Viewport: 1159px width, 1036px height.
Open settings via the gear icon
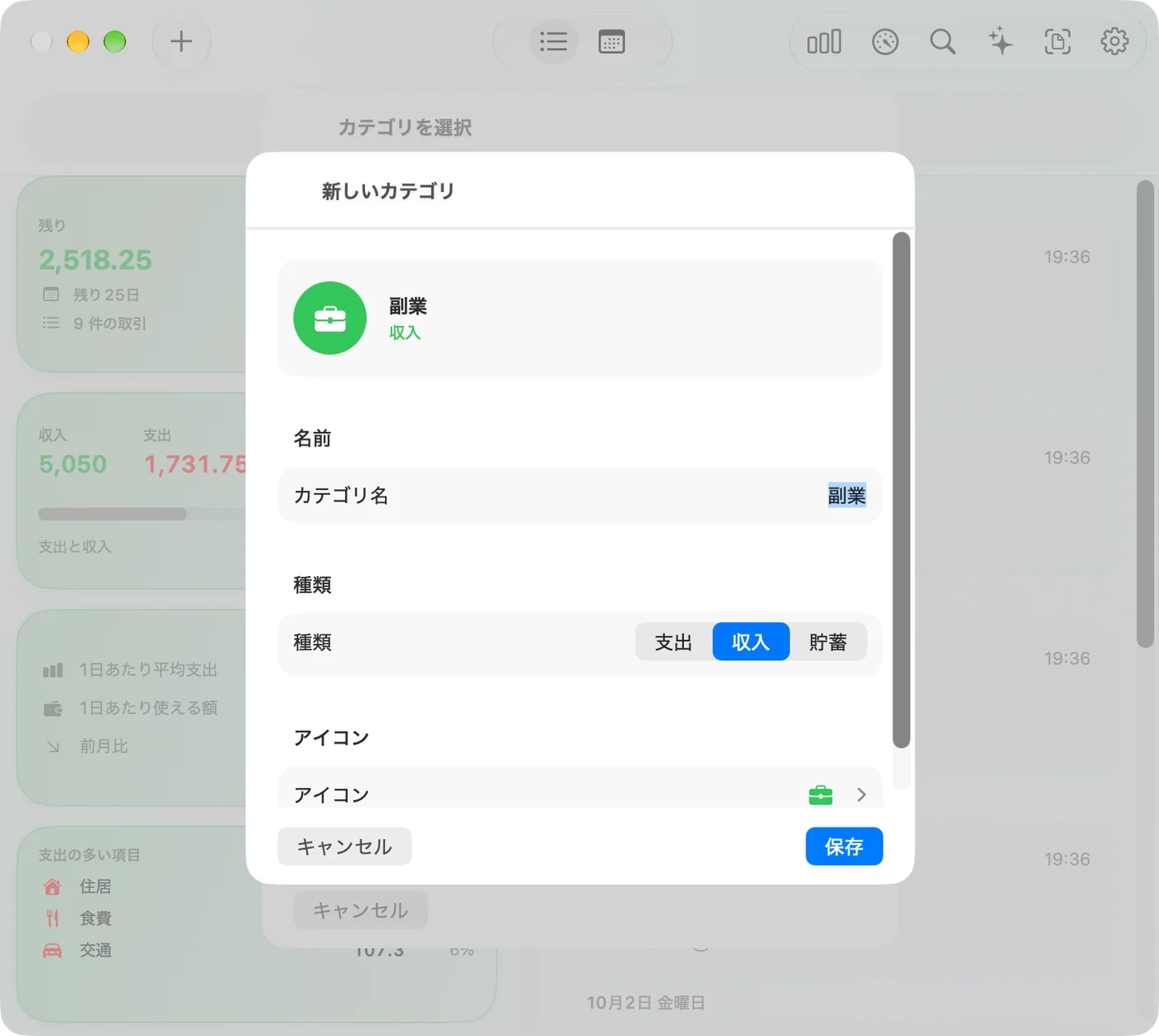click(1114, 41)
